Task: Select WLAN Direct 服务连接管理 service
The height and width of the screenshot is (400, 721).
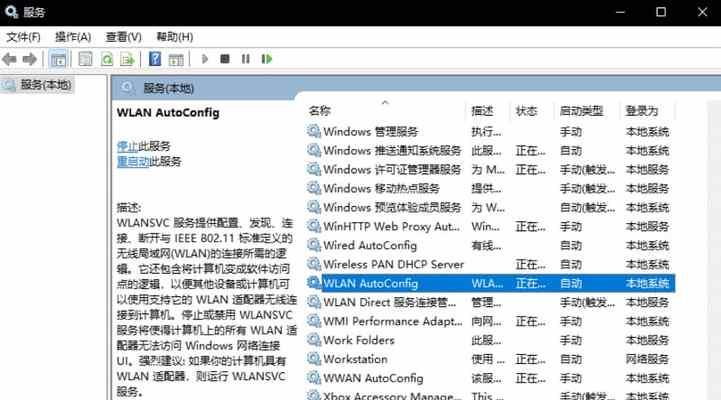Action: click(389, 302)
